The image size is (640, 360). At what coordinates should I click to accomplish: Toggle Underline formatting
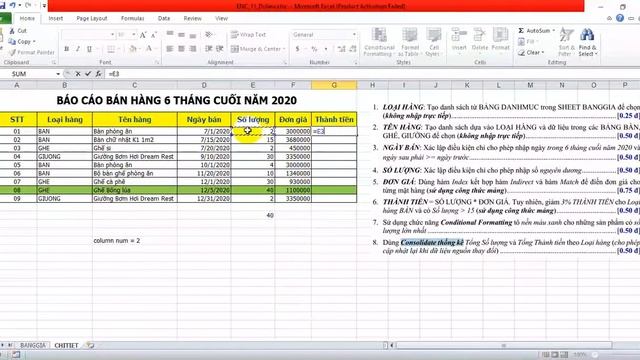pyautogui.click(x=89, y=49)
